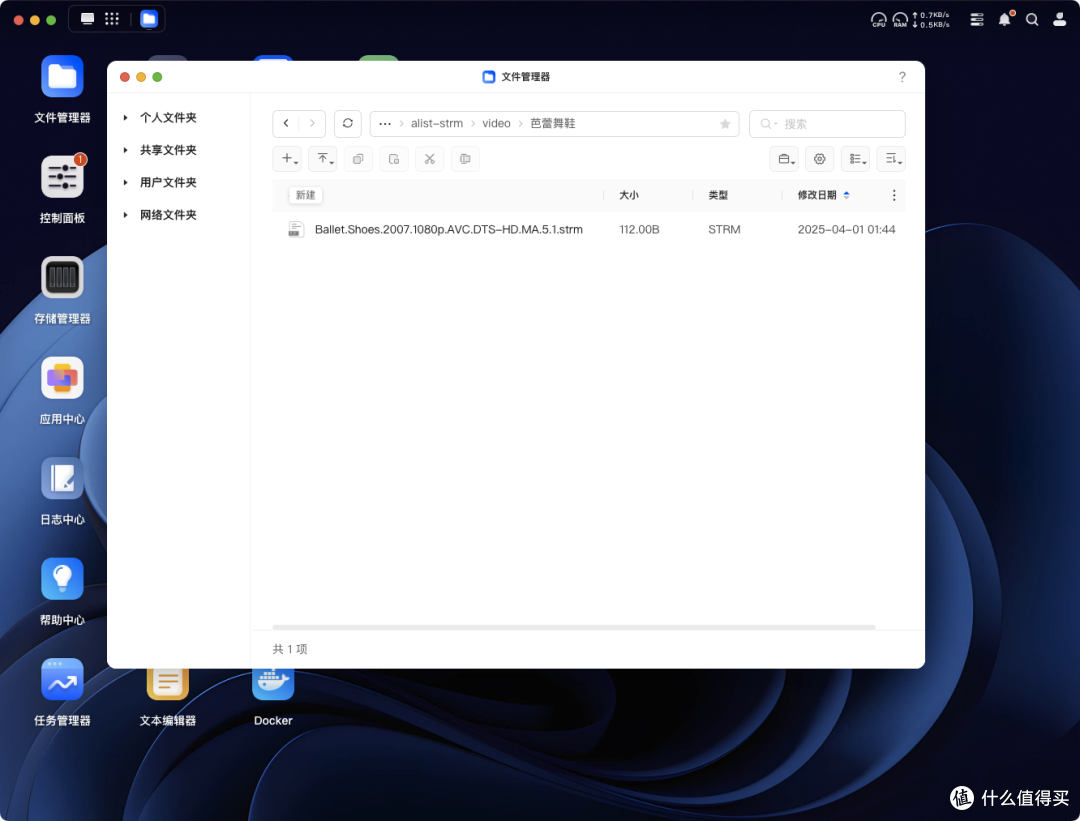Click the 共 1 项 status text
This screenshot has width=1080, height=821.
tap(290, 649)
